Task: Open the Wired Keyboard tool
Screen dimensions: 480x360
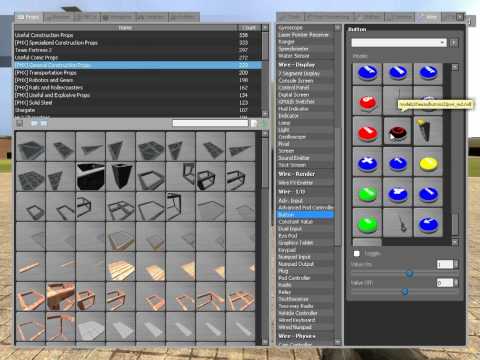Action: [x=305, y=320]
